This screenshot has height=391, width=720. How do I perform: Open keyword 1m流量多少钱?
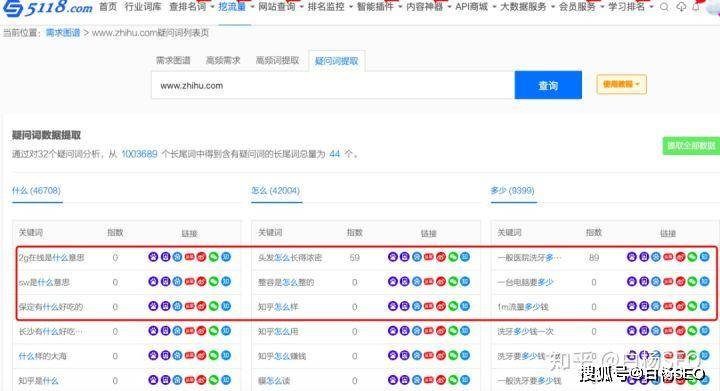(x=523, y=307)
